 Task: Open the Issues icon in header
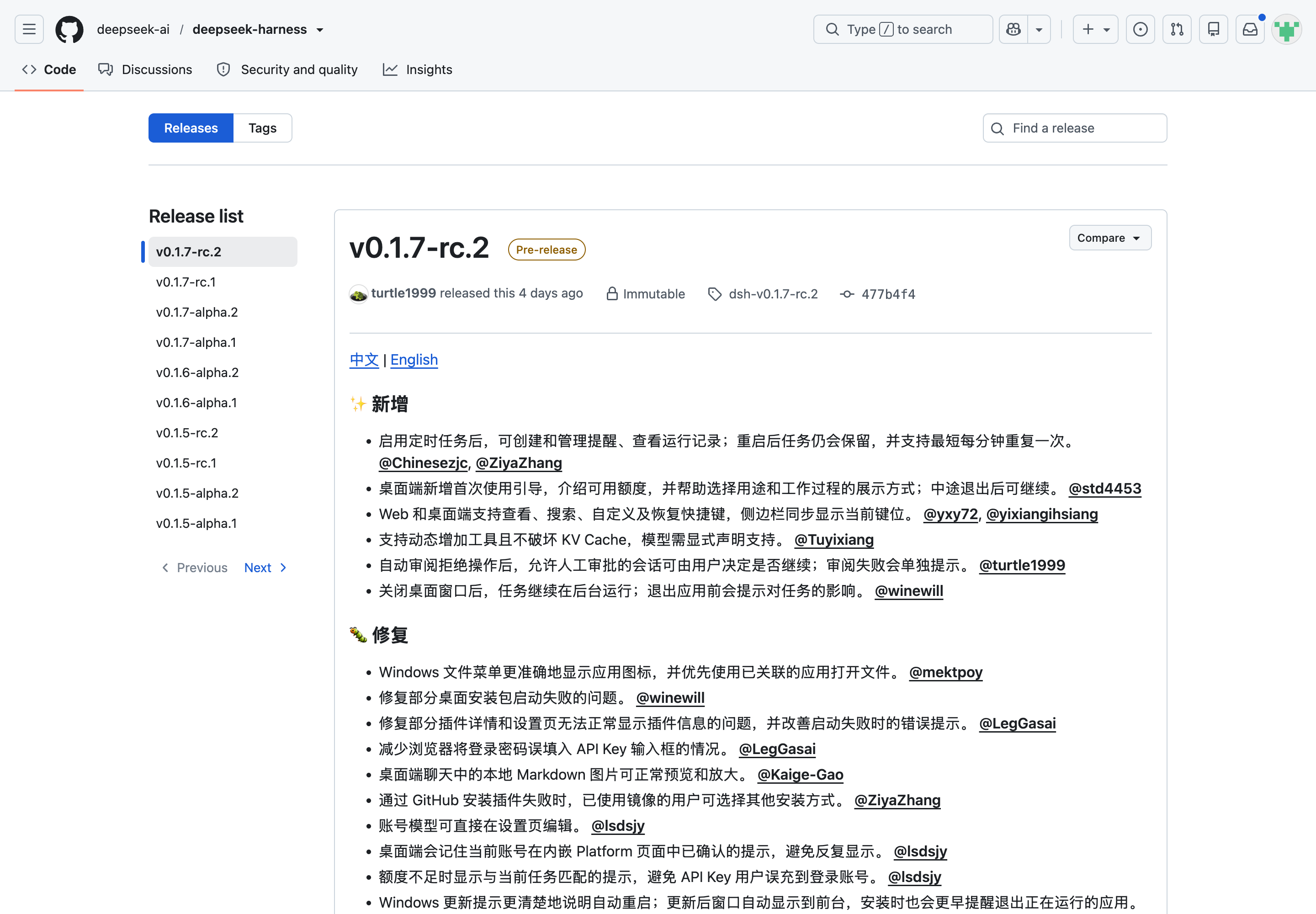[1140, 29]
